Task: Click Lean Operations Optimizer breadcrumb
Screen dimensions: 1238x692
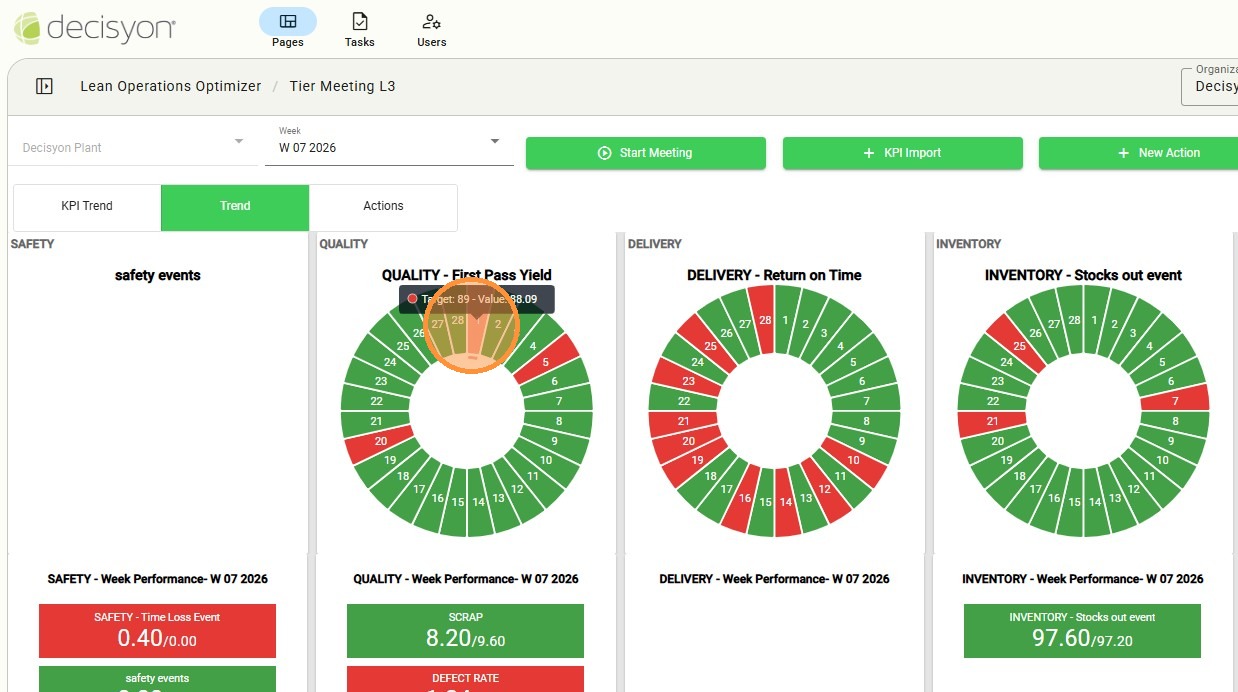Action: coord(170,86)
